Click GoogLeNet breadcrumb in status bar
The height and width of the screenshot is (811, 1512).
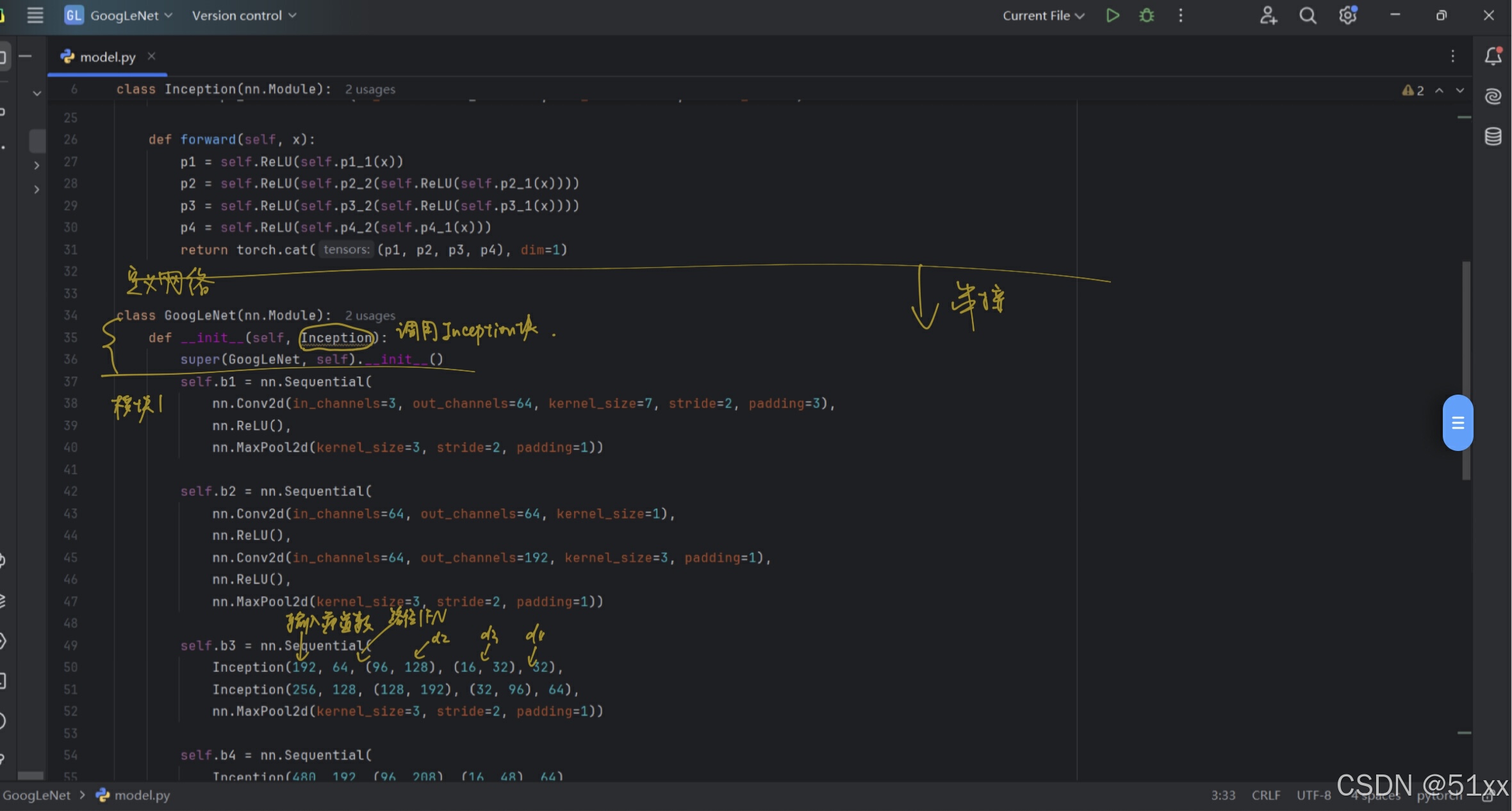pos(37,795)
